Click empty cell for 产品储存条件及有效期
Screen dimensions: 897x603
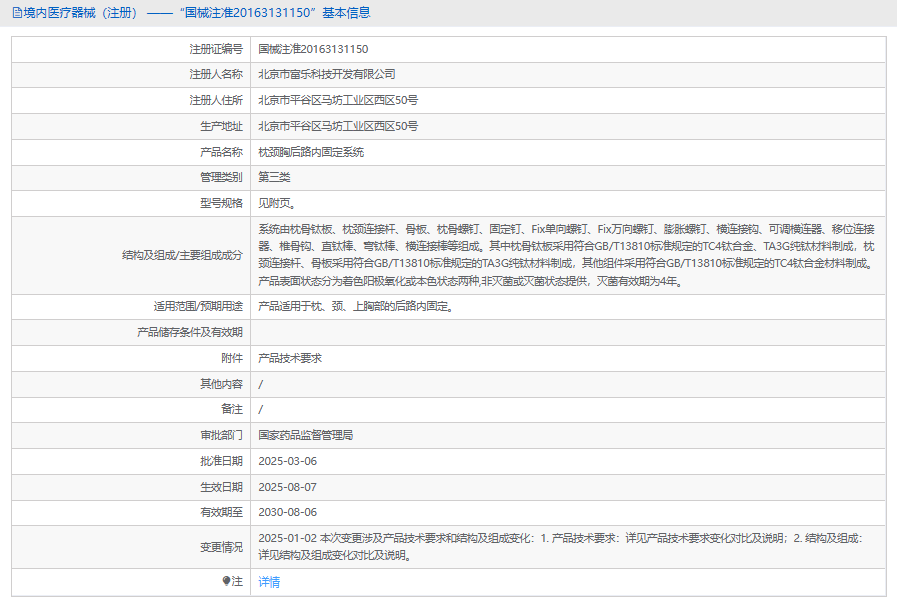(566, 332)
